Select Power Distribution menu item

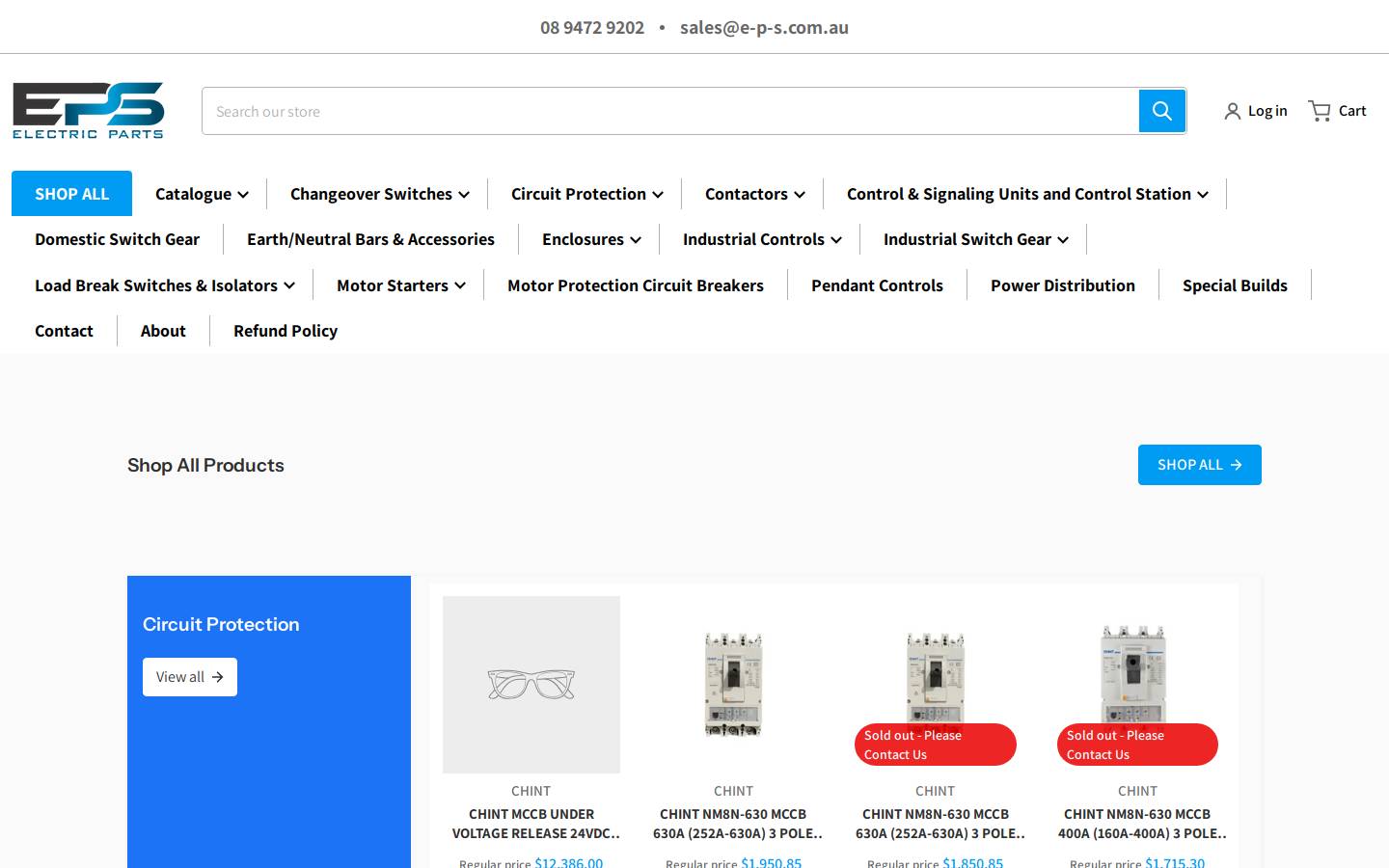[1063, 285]
